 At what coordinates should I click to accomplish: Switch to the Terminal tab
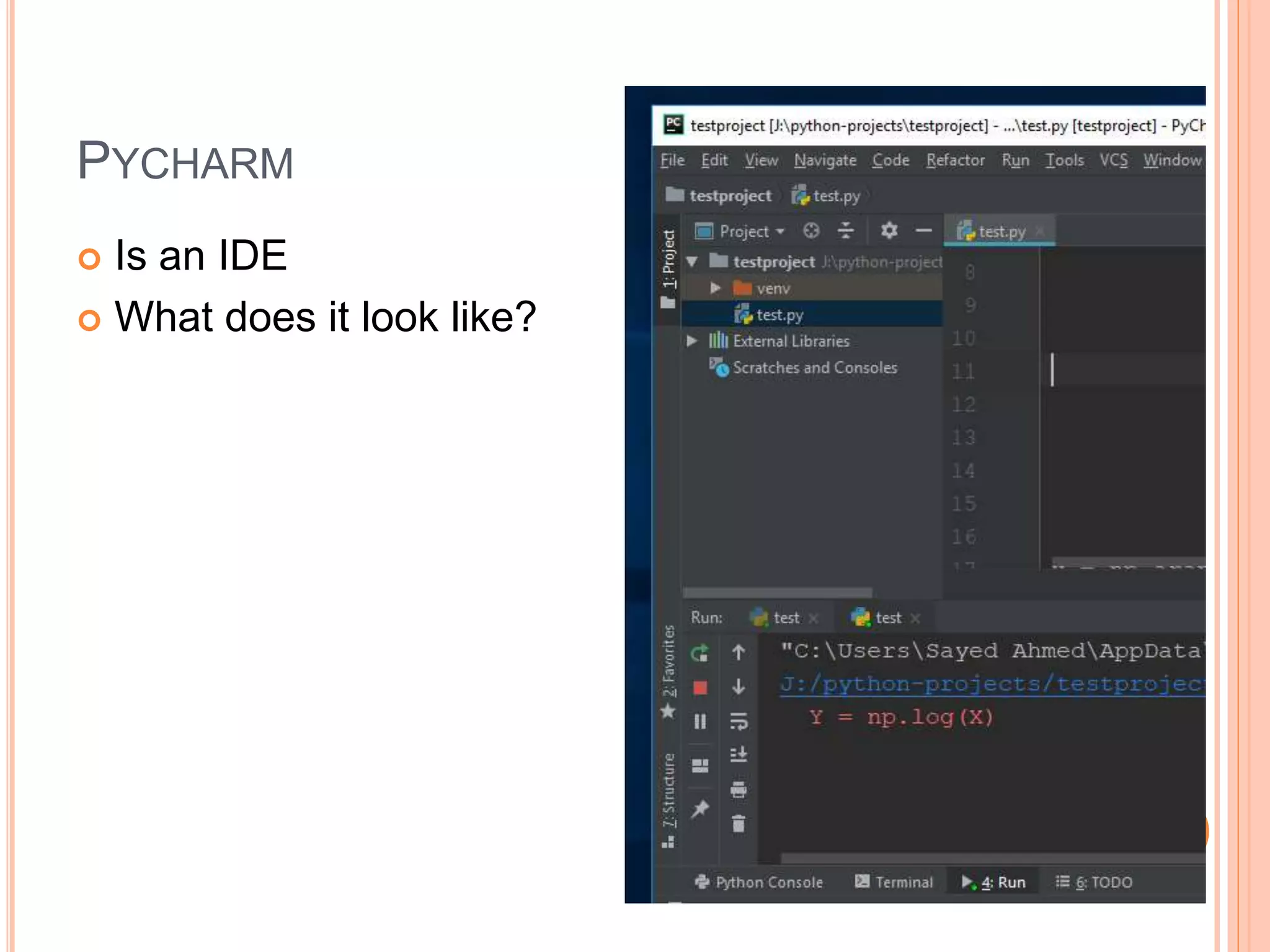point(894,882)
